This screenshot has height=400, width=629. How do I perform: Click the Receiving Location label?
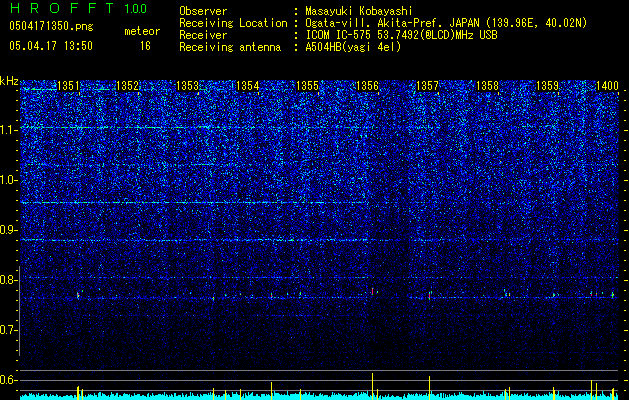(x=233, y=23)
